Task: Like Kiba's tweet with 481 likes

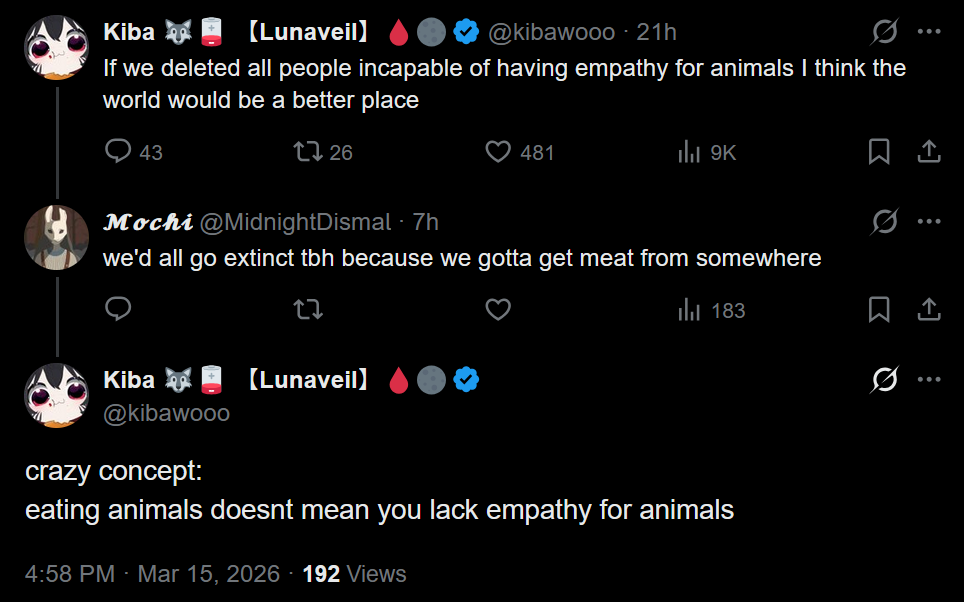Action: (x=498, y=152)
